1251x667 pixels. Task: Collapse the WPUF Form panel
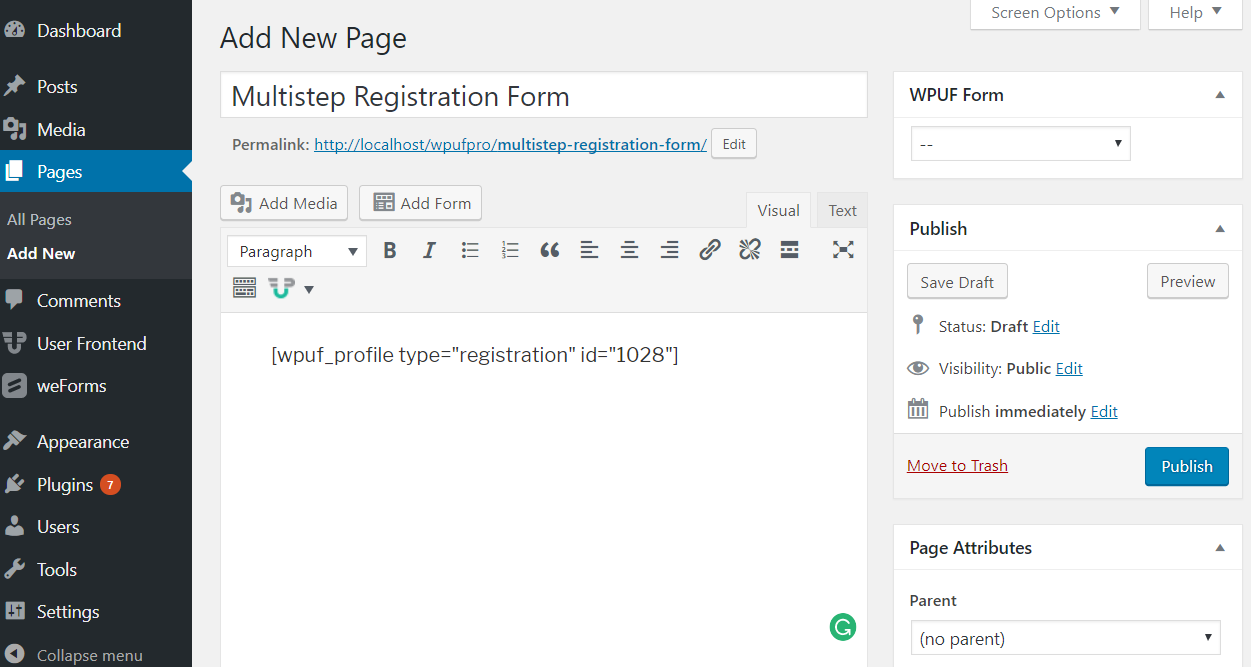(x=1220, y=95)
